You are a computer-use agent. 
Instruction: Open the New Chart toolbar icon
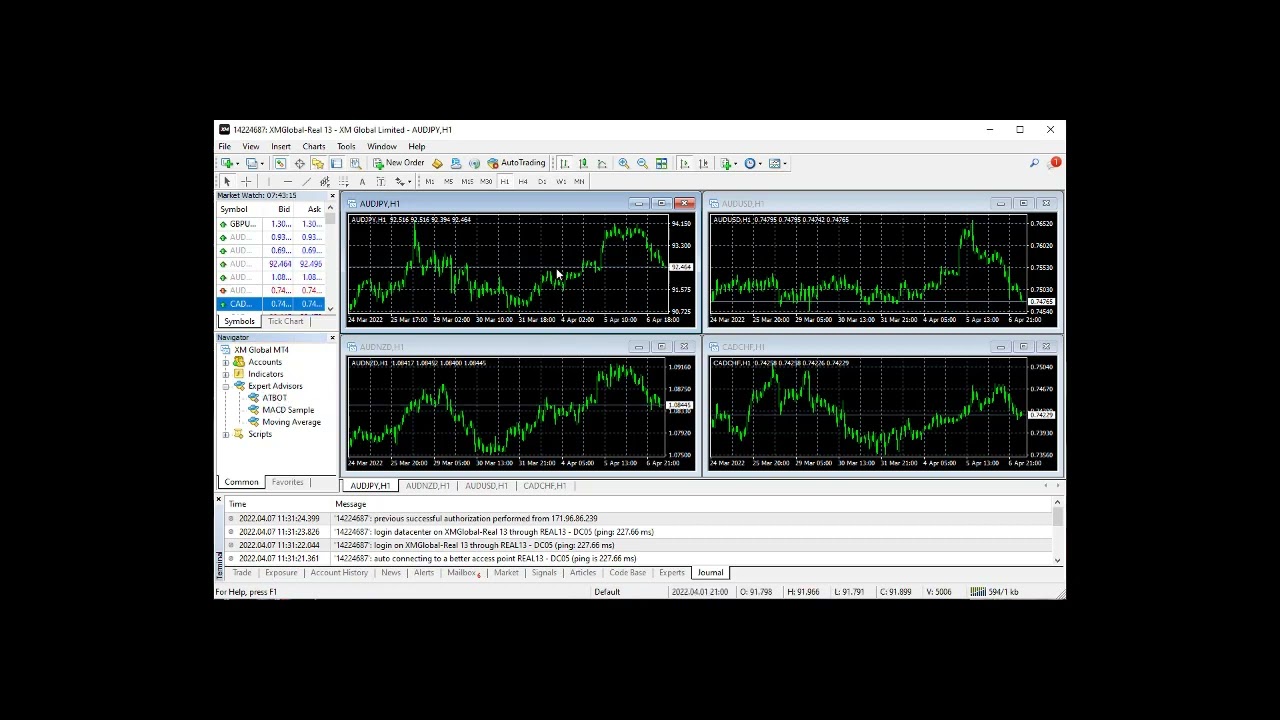[229, 163]
